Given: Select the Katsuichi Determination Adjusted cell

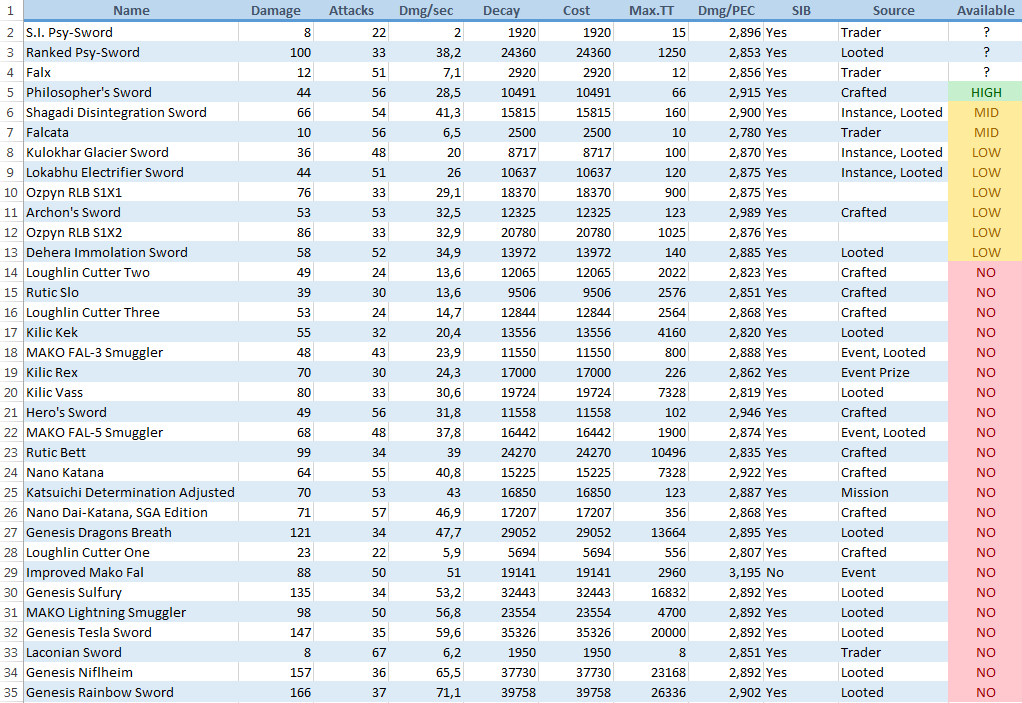Looking at the screenshot, I should [x=130, y=492].
